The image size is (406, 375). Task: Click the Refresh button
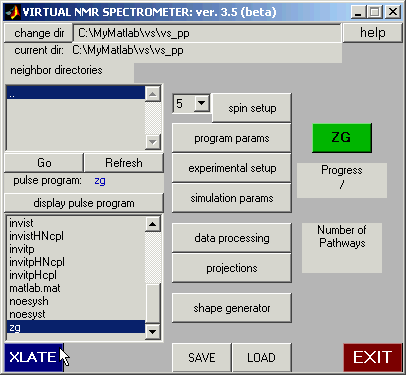(x=124, y=163)
